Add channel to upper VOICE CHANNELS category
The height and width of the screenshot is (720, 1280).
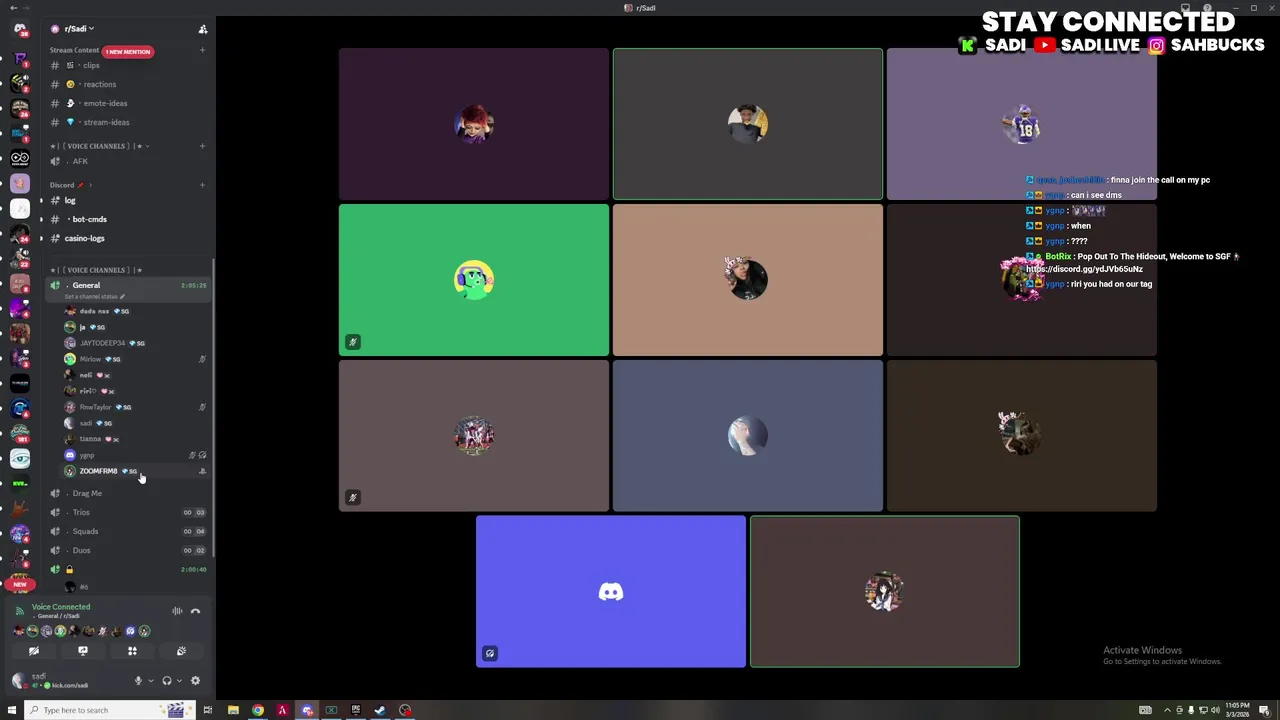pyautogui.click(x=202, y=146)
